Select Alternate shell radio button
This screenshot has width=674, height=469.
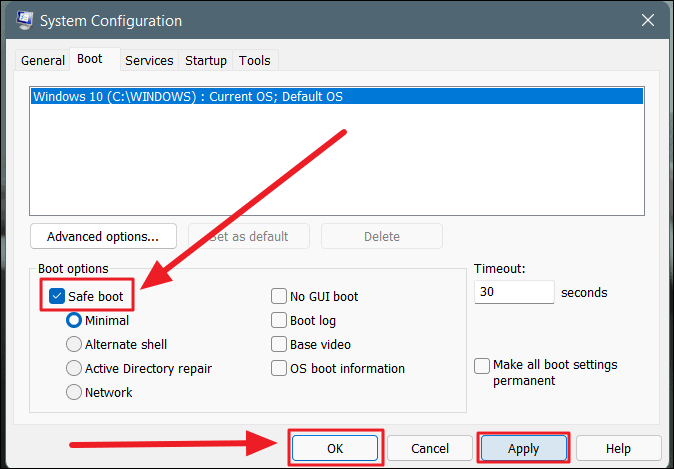(x=74, y=344)
